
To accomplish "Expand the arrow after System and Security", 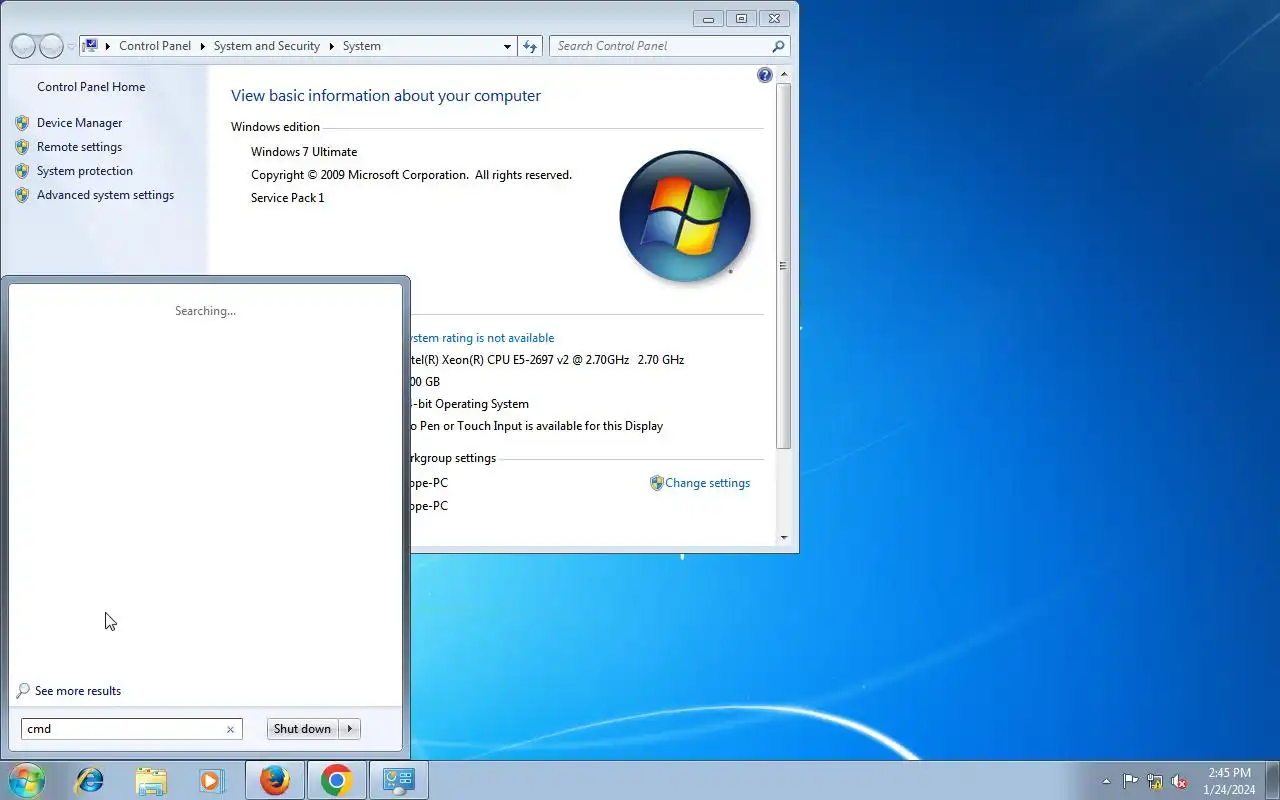I will (331, 46).
